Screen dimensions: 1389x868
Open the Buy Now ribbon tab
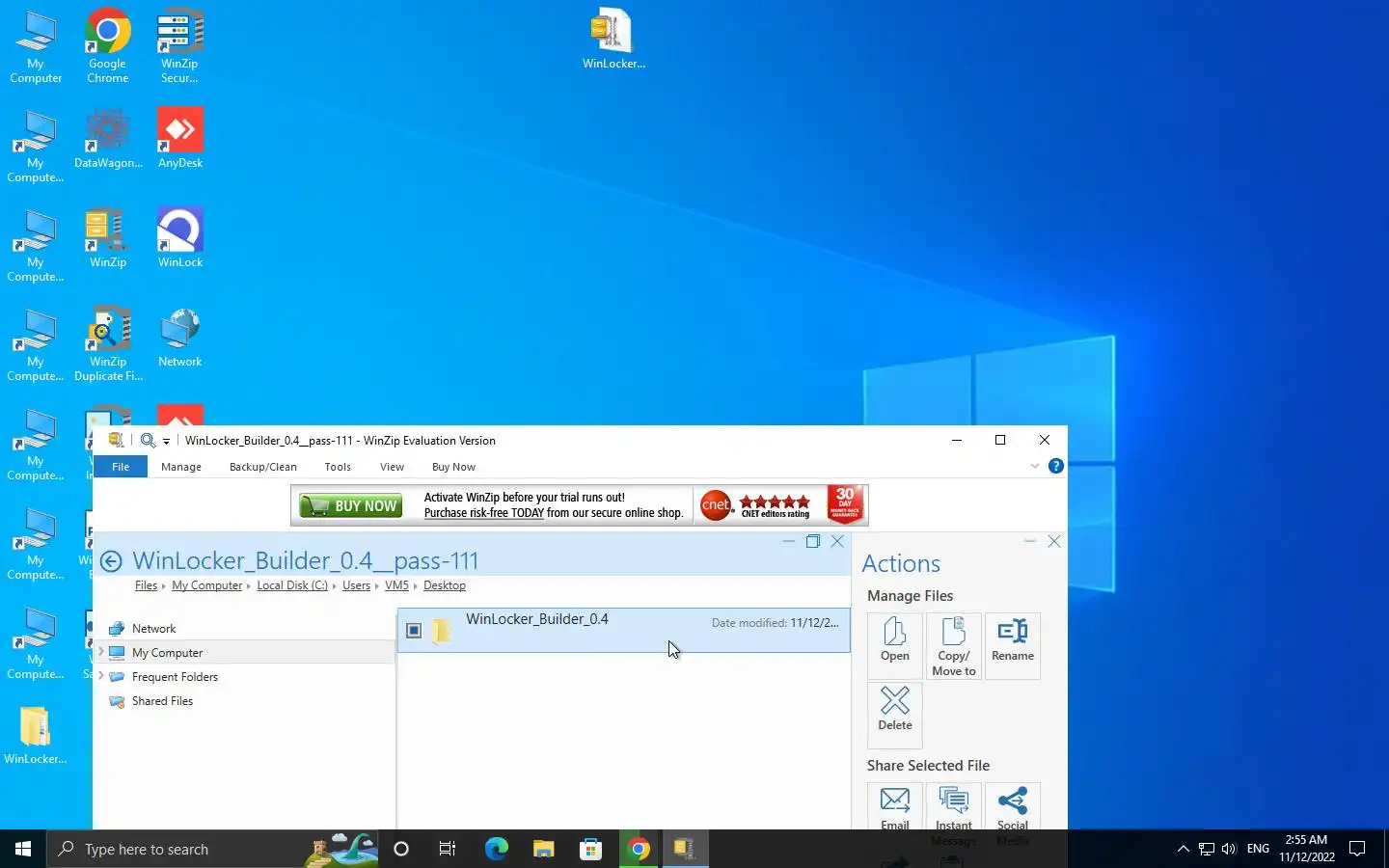click(453, 467)
